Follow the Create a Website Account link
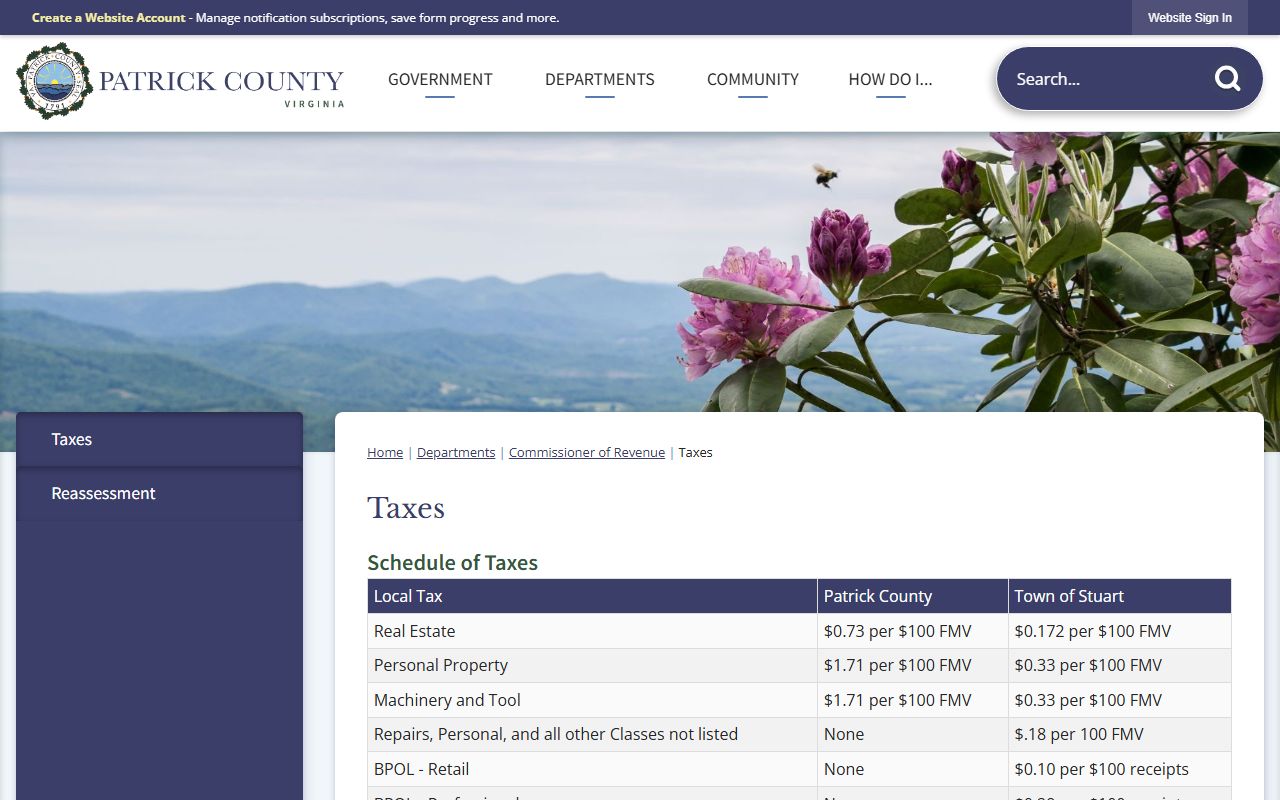Viewport: 1280px width, 800px height. point(109,18)
